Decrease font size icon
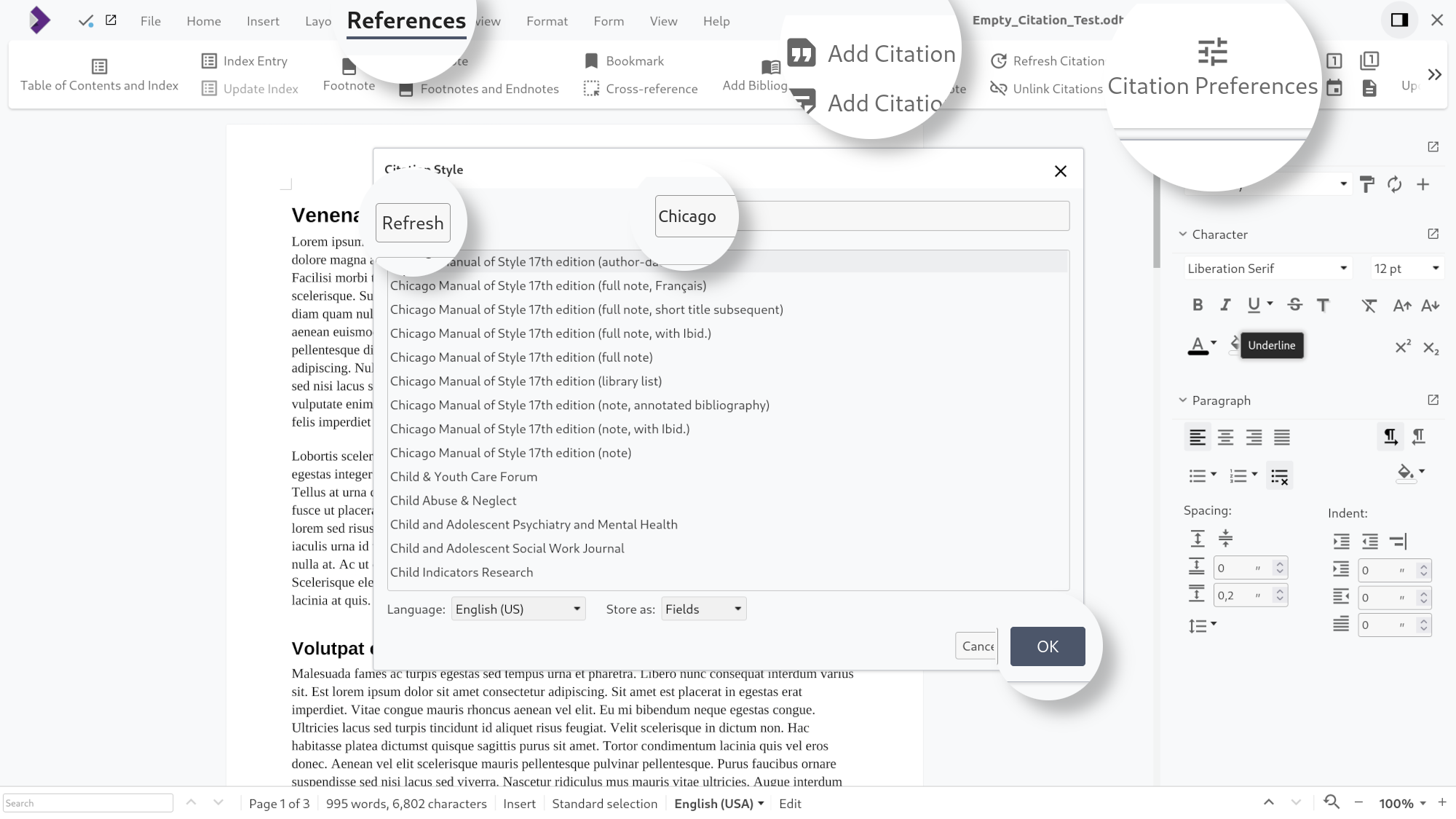1456x819 pixels. [x=1431, y=305]
